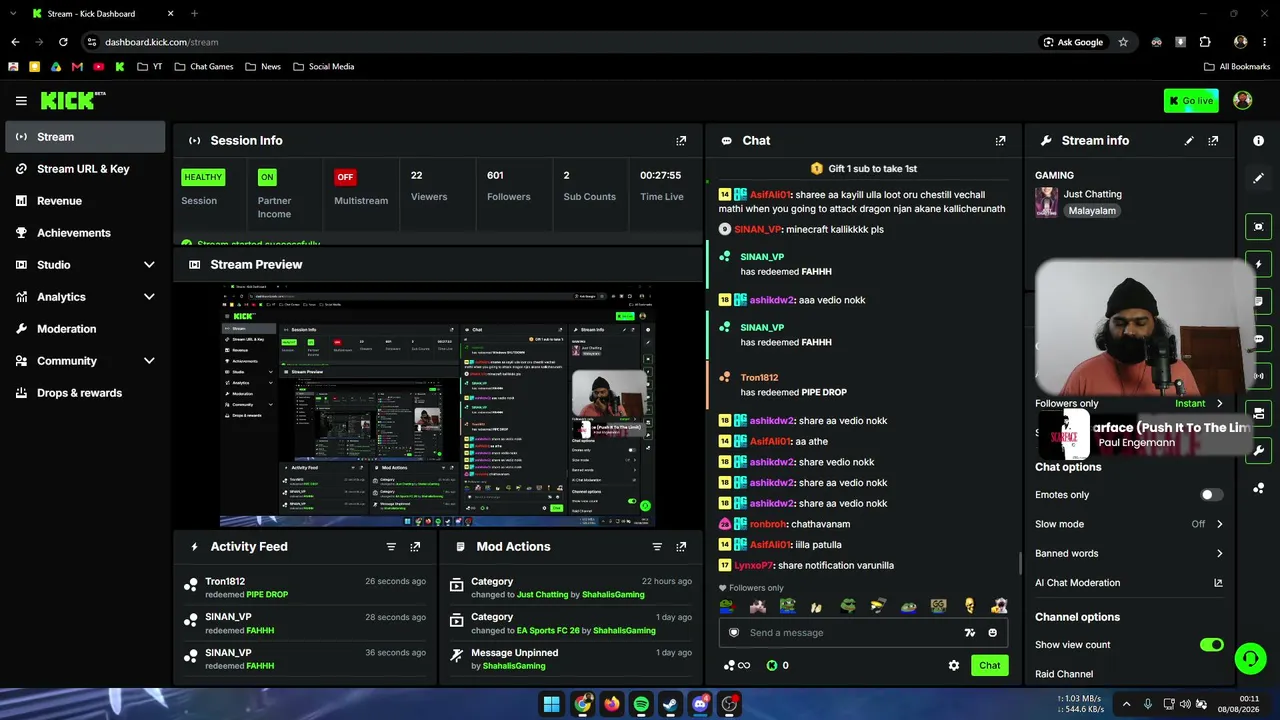Open the Achievements page
The height and width of the screenshot is (720, 1280).
(85, 233)
